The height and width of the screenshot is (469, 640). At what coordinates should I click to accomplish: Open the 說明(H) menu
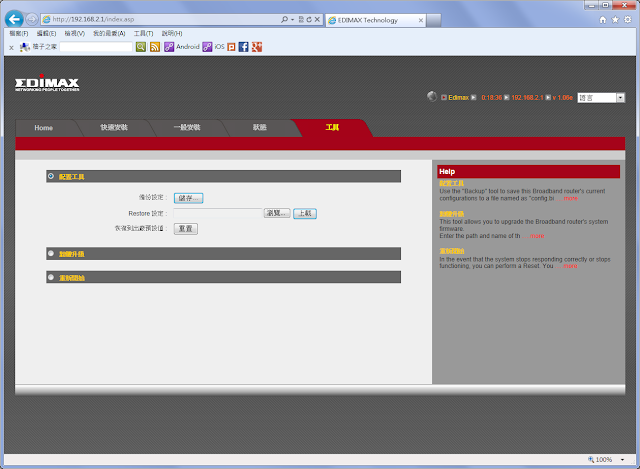pyautogui.click(x=172, y=33)
